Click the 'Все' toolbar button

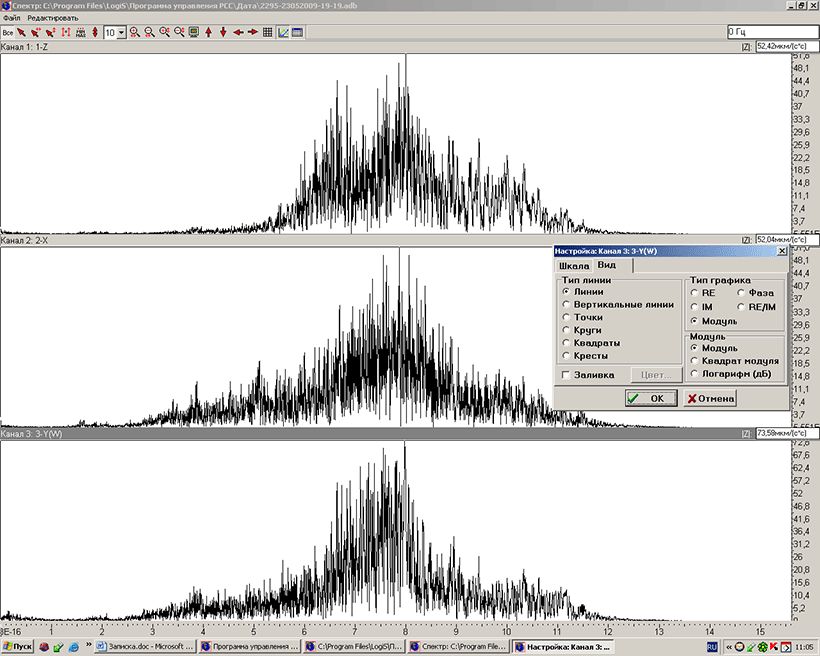[8, 32]
